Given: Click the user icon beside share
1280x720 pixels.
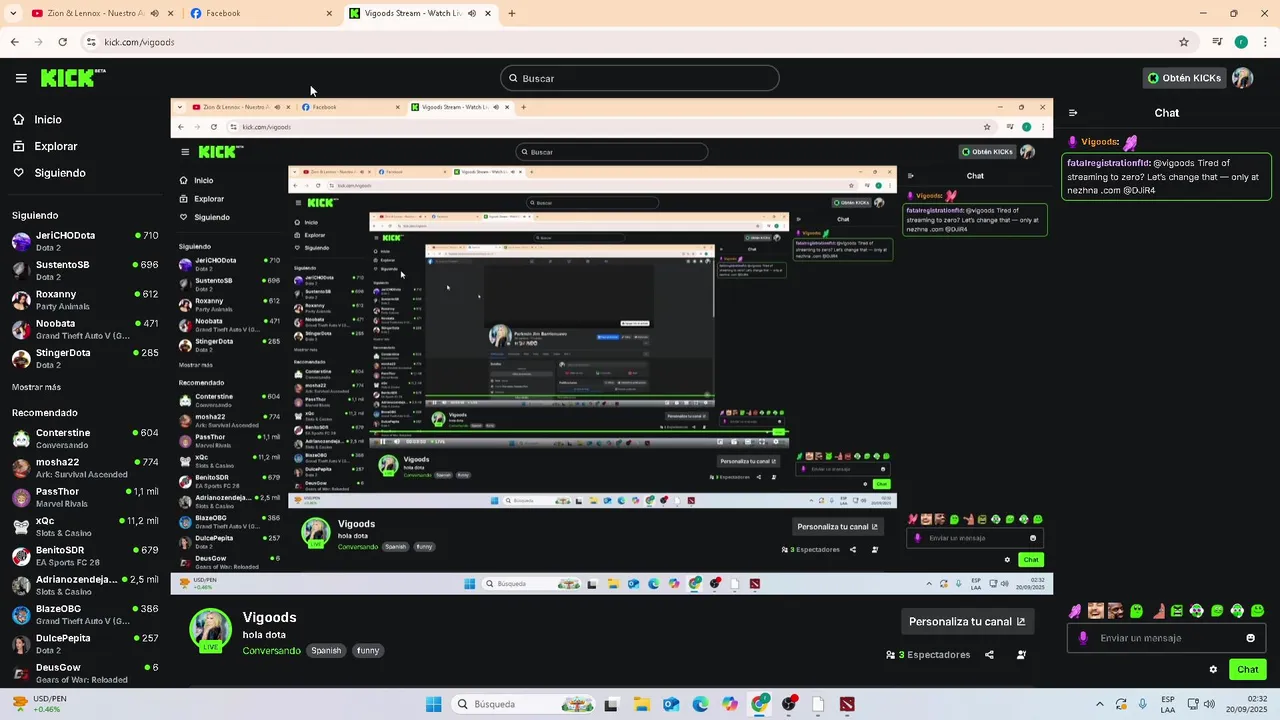Looking at the screenshot, I should (x=1021, y=655).
